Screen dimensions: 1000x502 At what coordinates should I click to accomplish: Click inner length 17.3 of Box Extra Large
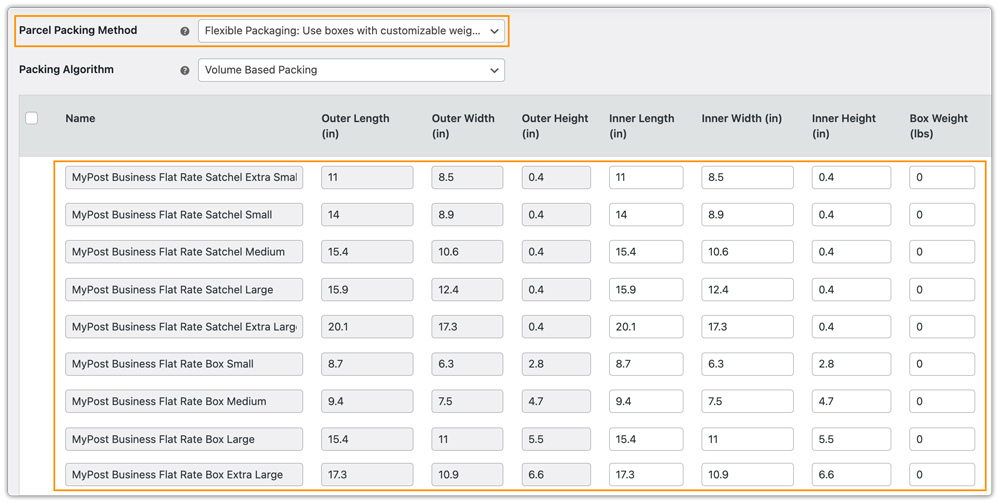646,475
